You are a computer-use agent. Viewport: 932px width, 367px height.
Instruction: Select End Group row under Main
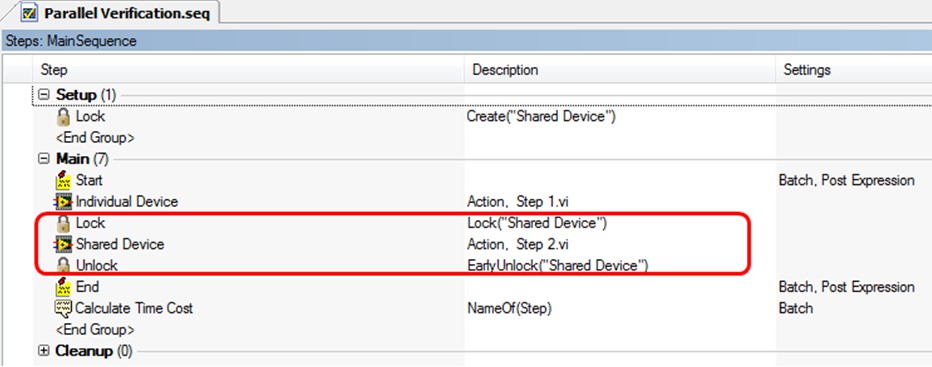click(95, 330)
